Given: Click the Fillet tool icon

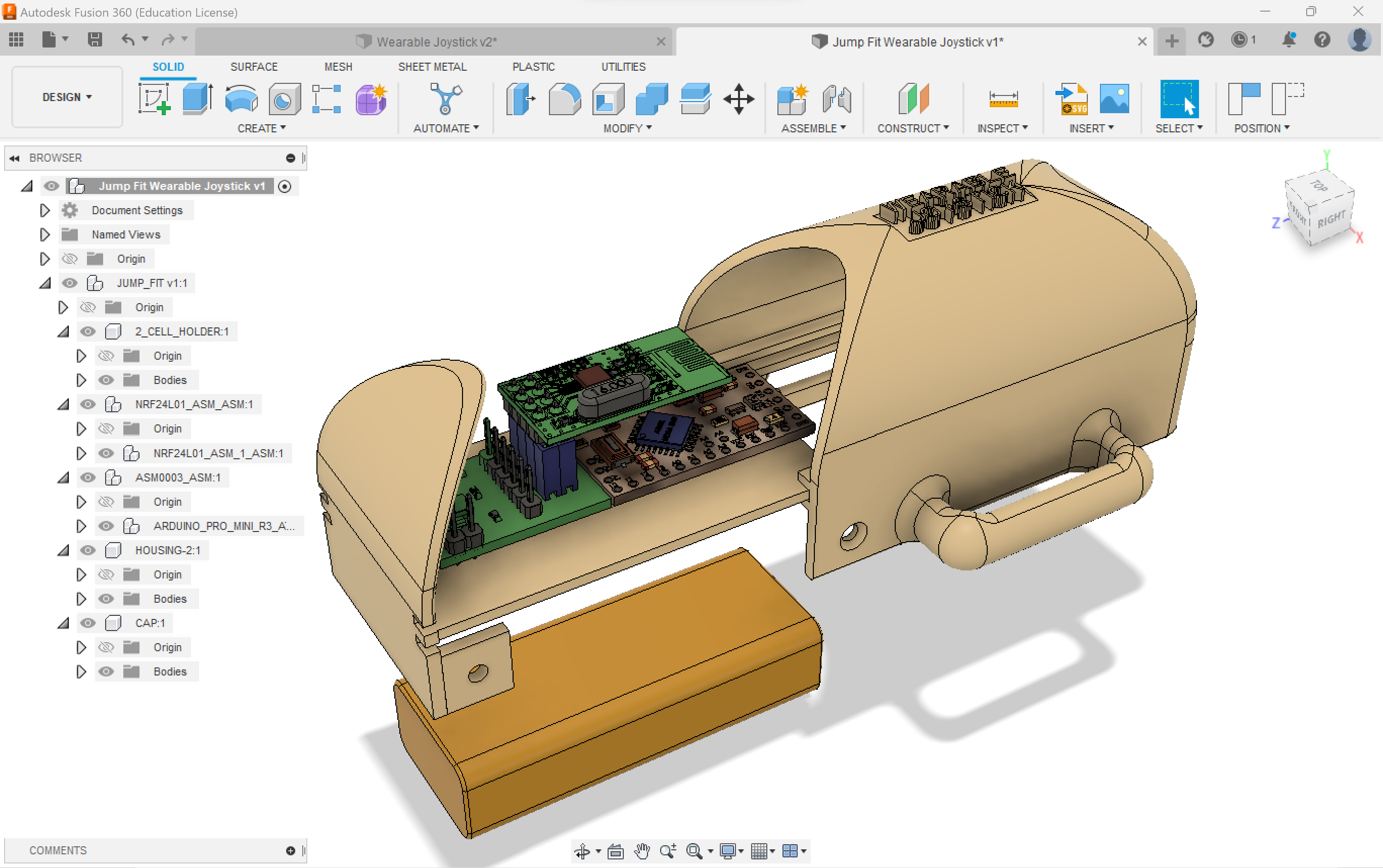Looking at the screenshot, I should coord(565,99).
